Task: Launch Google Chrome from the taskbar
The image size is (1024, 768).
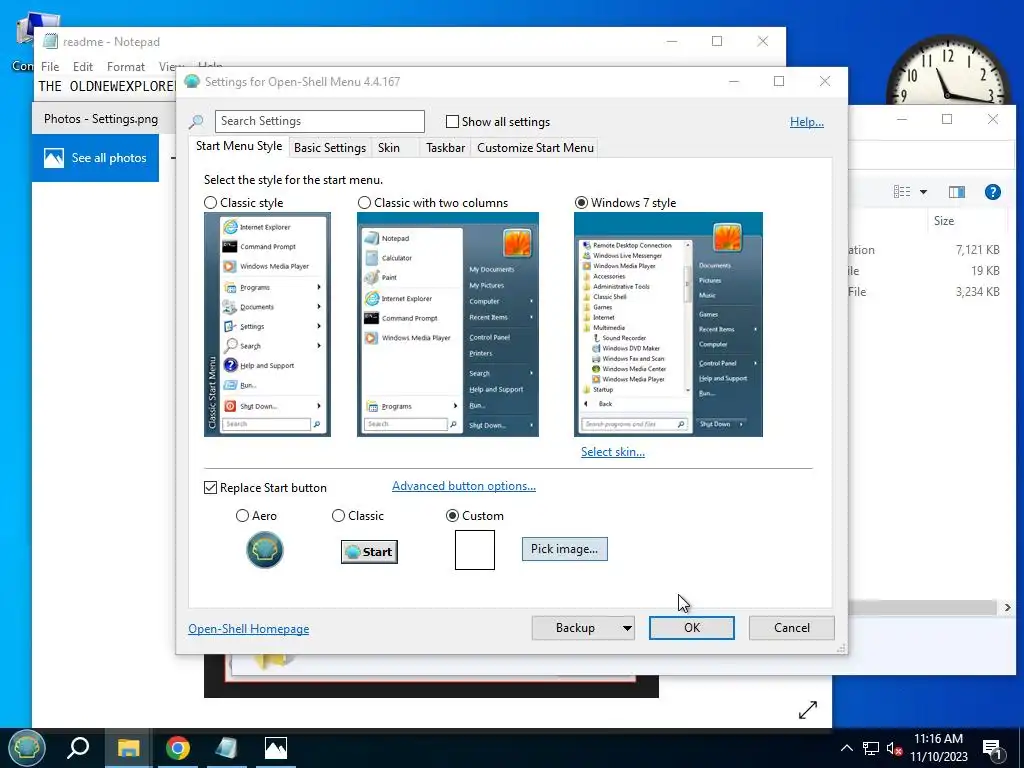Action: 178,748
